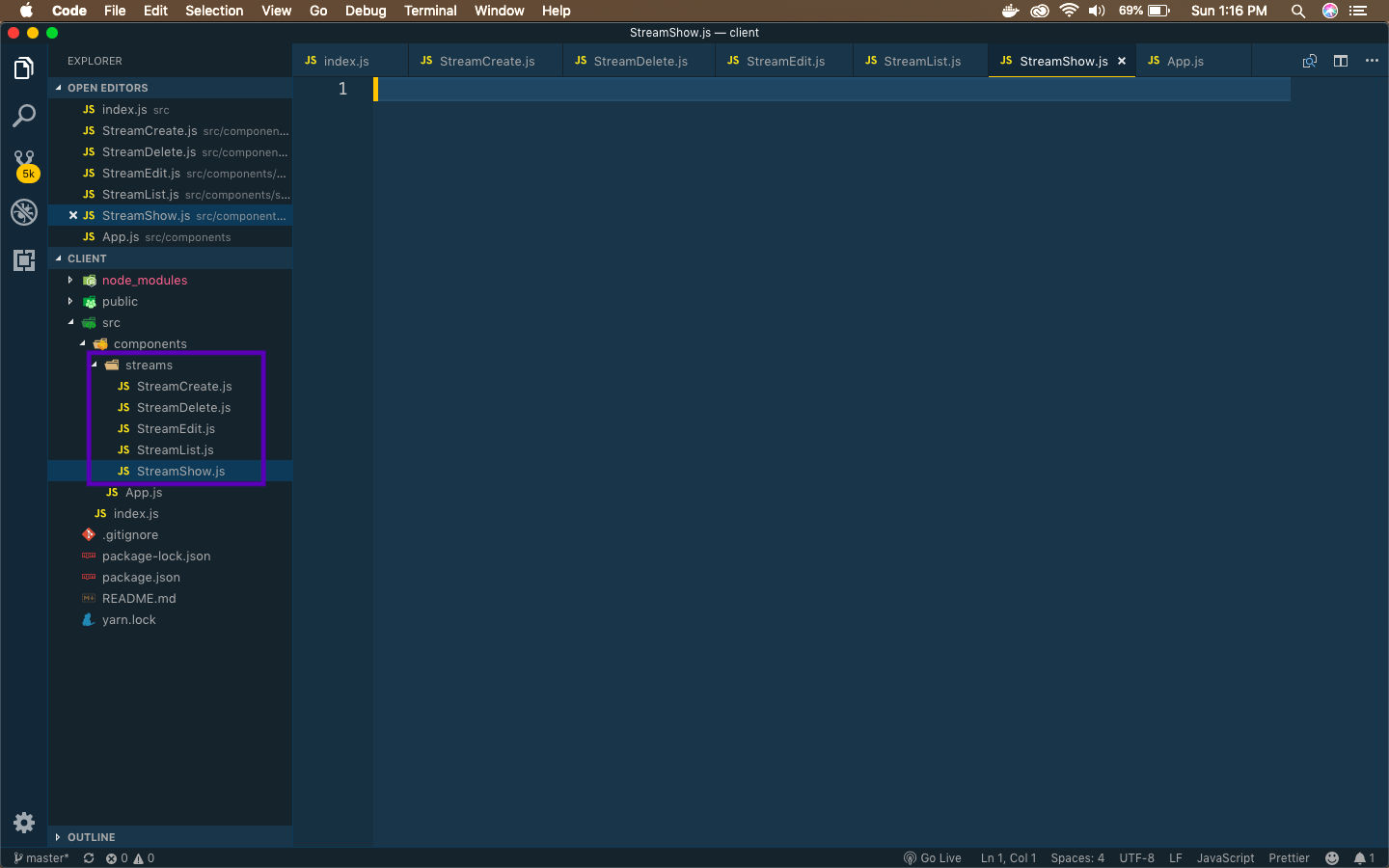Synchronize changes via status bar sync icon
This screenshot has height=868, width=1389.
[x=89, y=858]
